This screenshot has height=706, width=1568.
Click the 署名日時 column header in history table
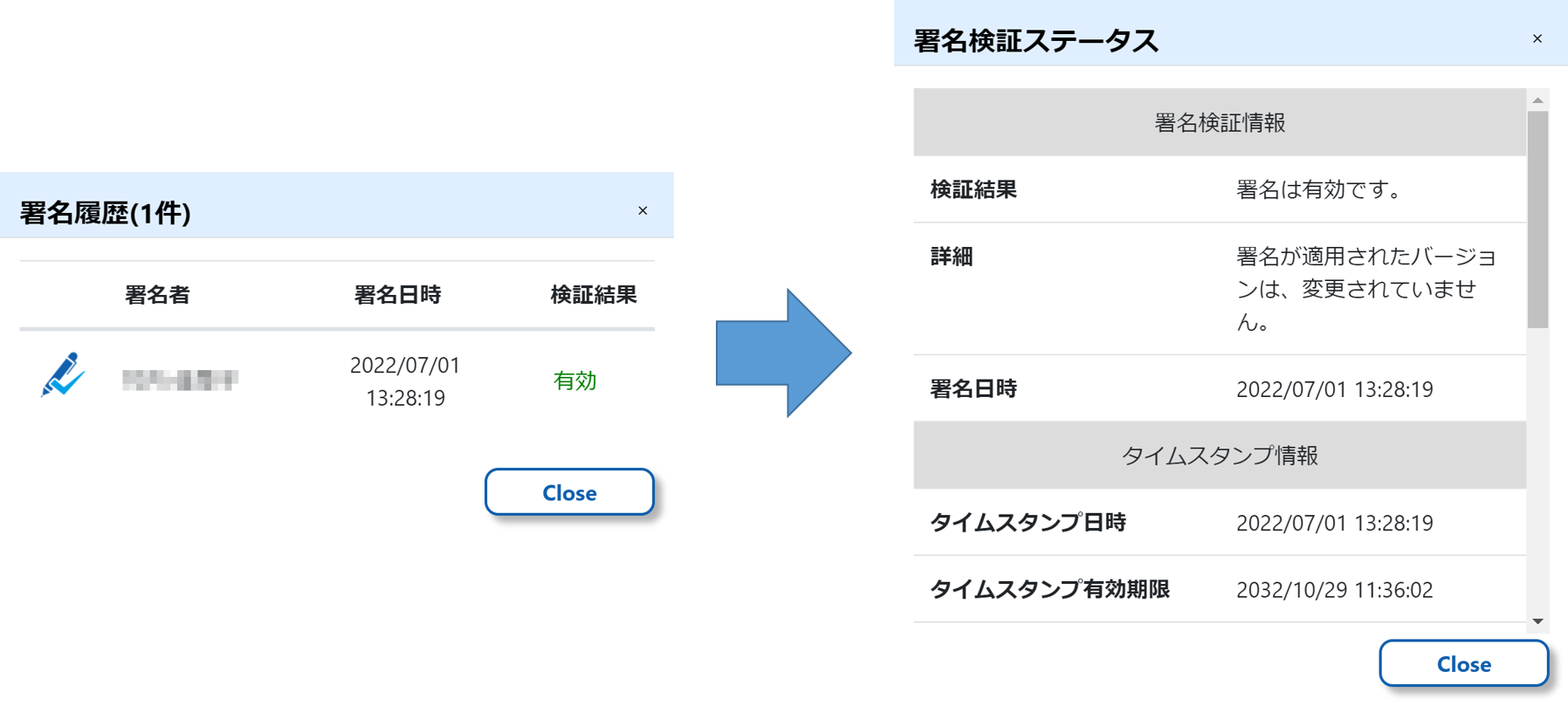[x=397, y=295]
